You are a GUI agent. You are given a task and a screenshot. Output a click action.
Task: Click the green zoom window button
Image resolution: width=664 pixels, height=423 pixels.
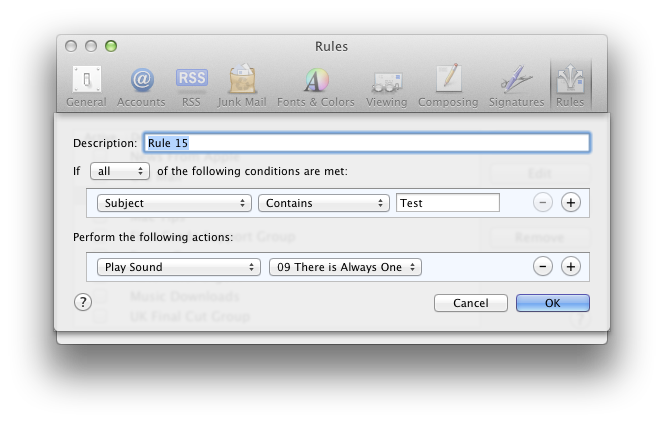(111, 46)
